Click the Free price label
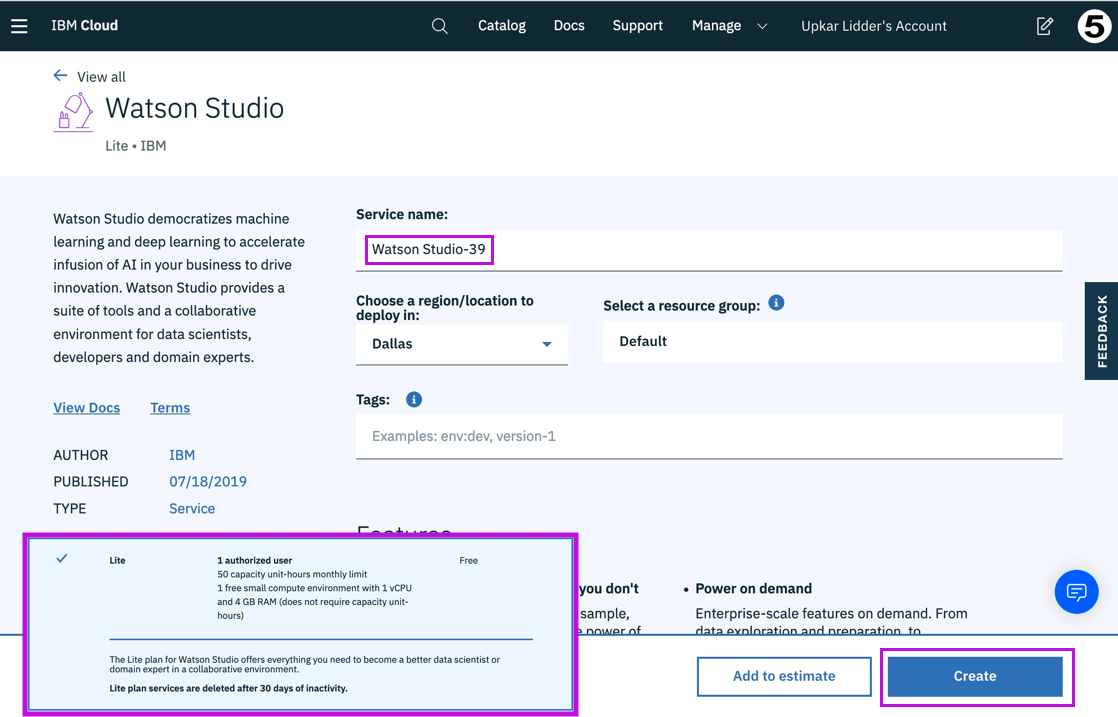 468,561
